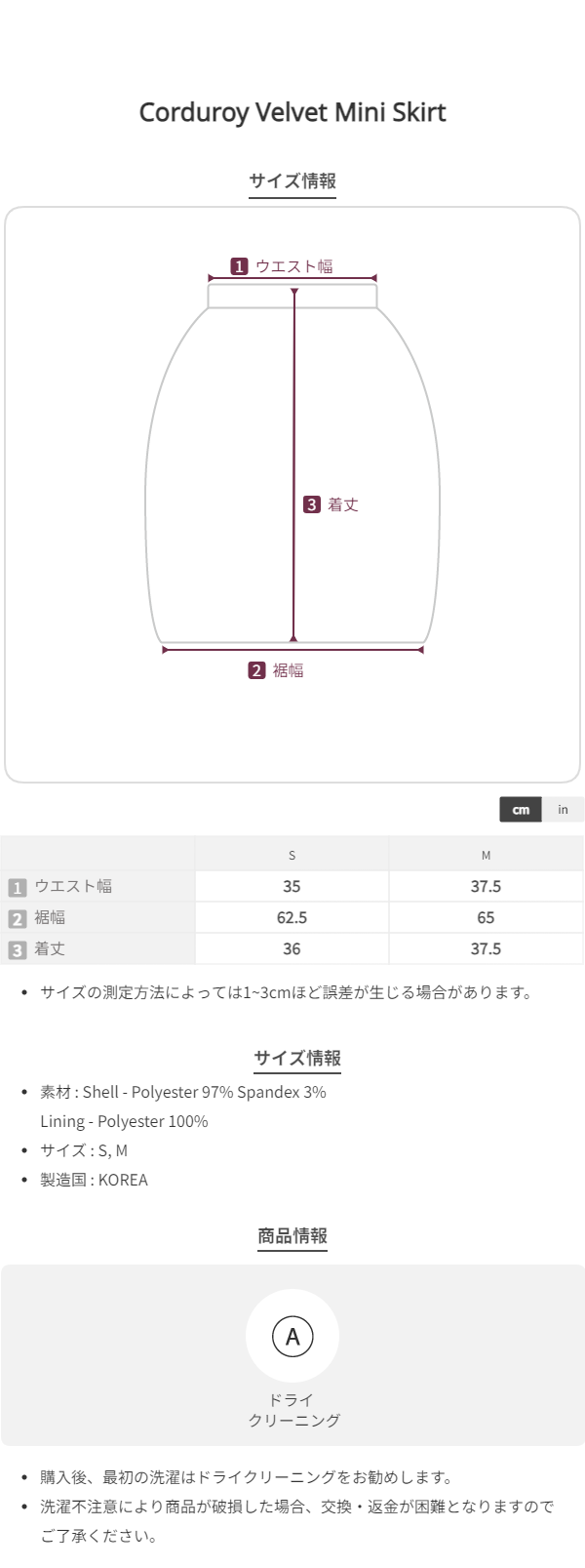
Task: Click the M waist value 37.5
Action: click(x=486, y=886)
